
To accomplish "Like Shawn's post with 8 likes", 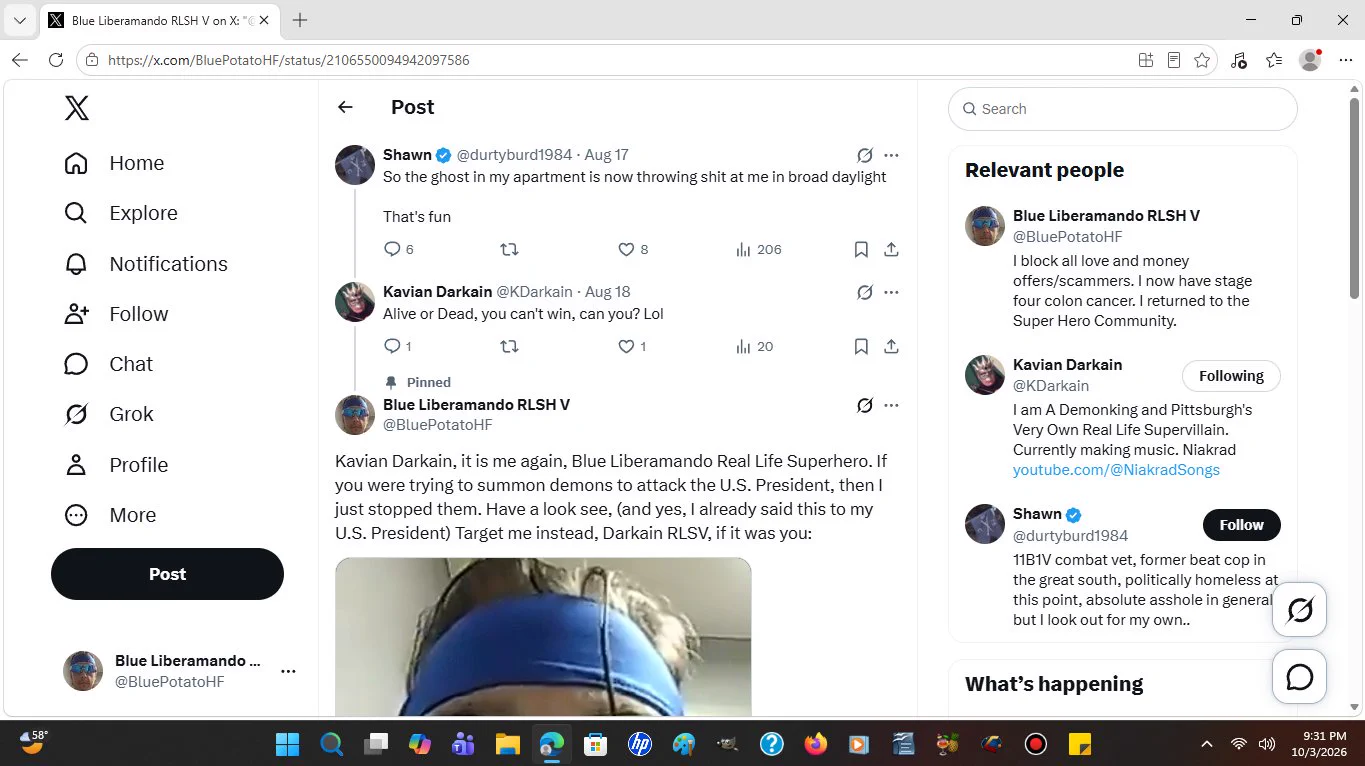I will pos(626,249).
